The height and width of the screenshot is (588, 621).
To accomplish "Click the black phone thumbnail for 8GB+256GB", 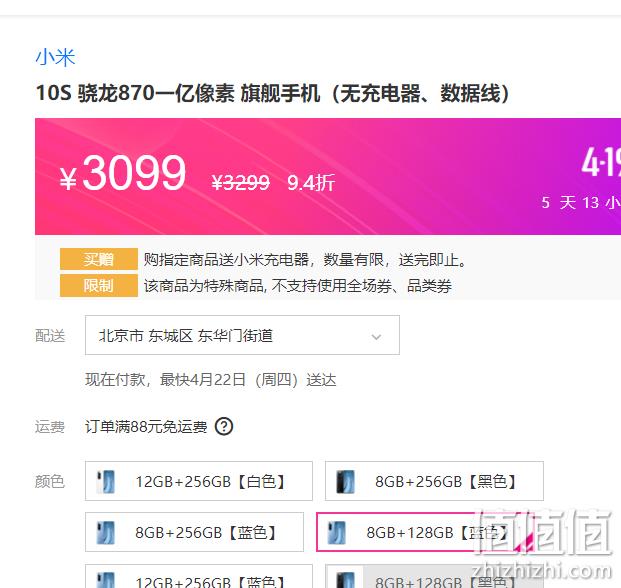I will pyautogui.click(x=345, y=481).
